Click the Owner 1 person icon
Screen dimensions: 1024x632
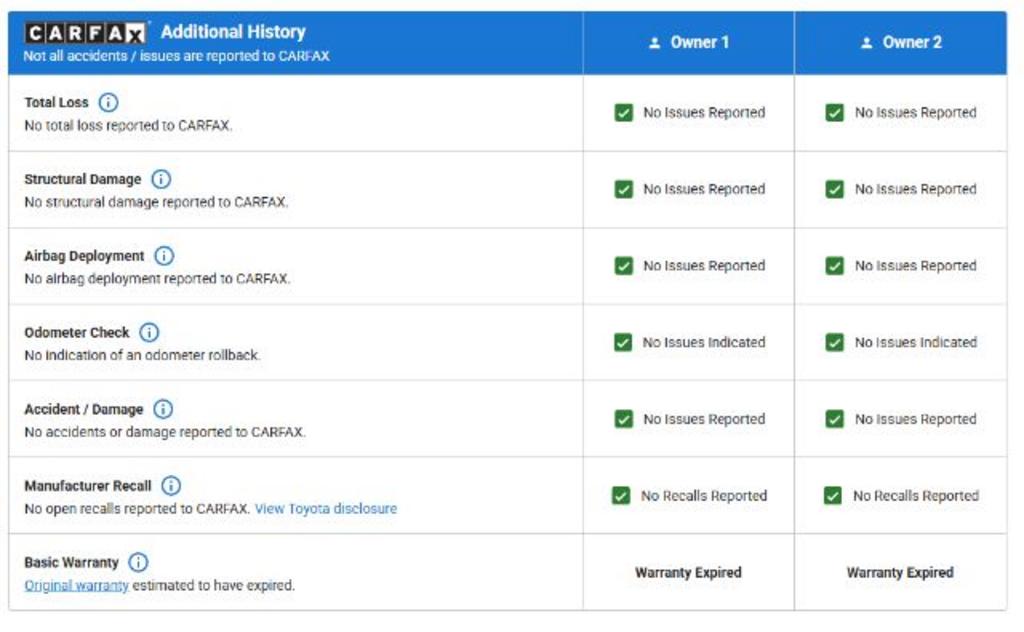(x=654, y=43)
